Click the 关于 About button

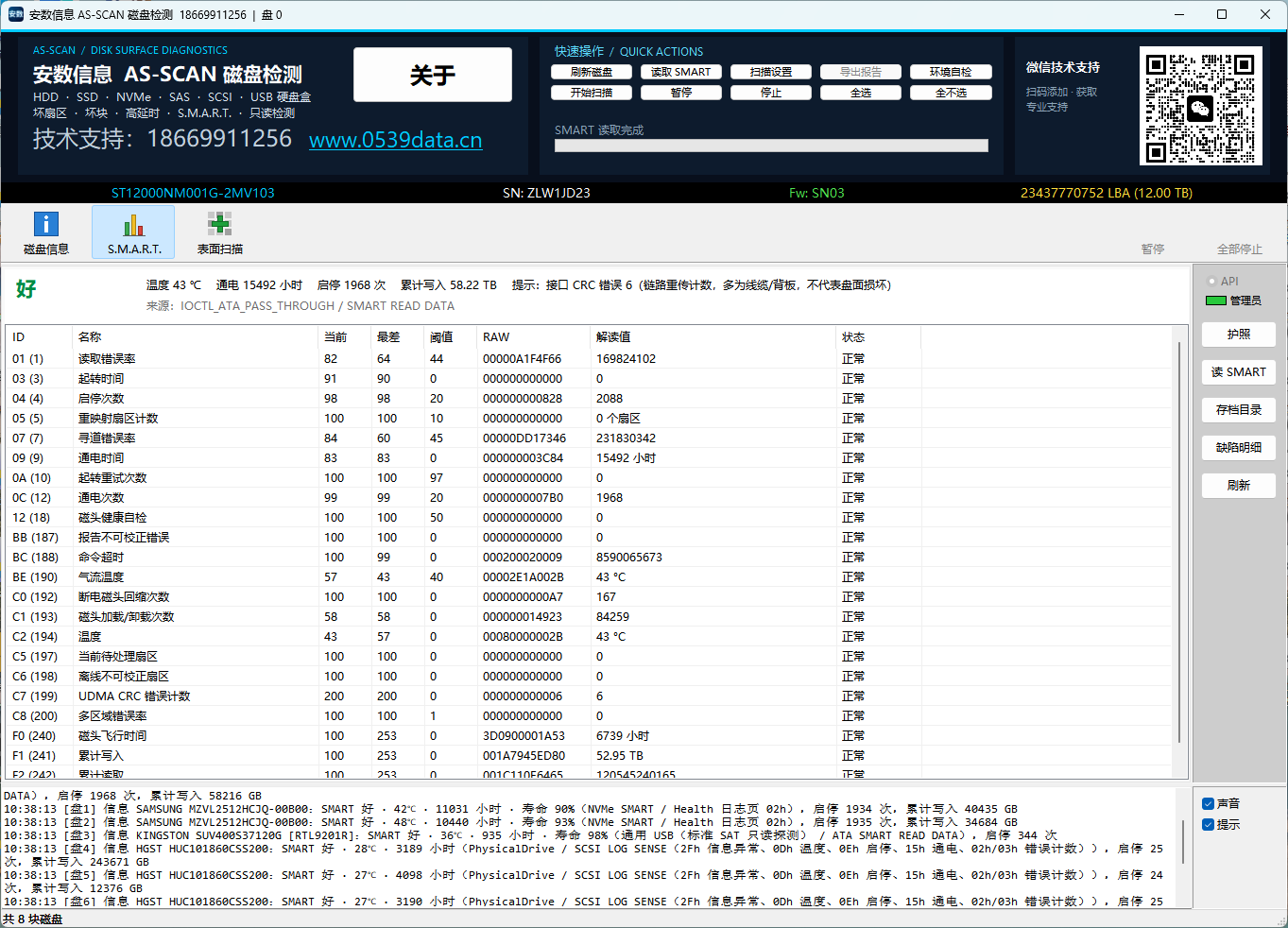coord(433,75)
